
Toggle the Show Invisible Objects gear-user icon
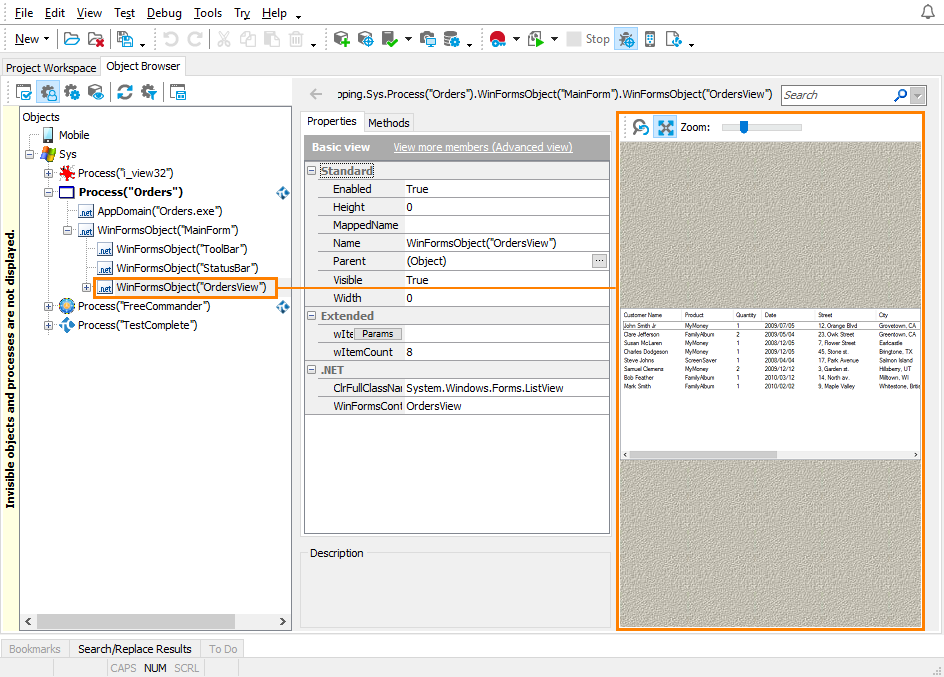coord(48,92)
